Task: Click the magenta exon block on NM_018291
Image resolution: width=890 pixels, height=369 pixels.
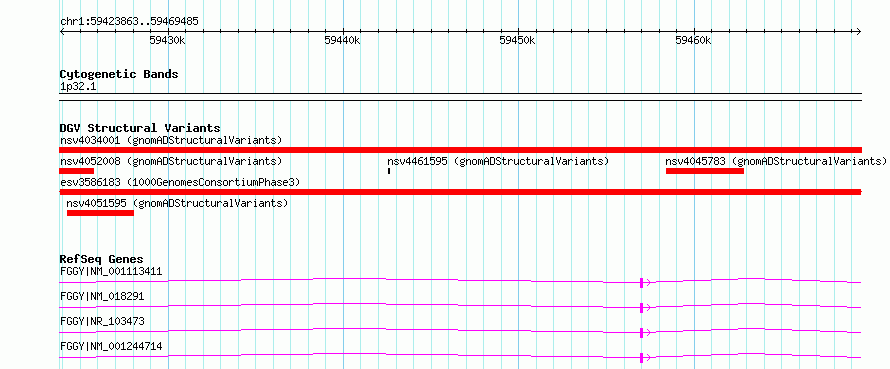Action: point(641,308)
